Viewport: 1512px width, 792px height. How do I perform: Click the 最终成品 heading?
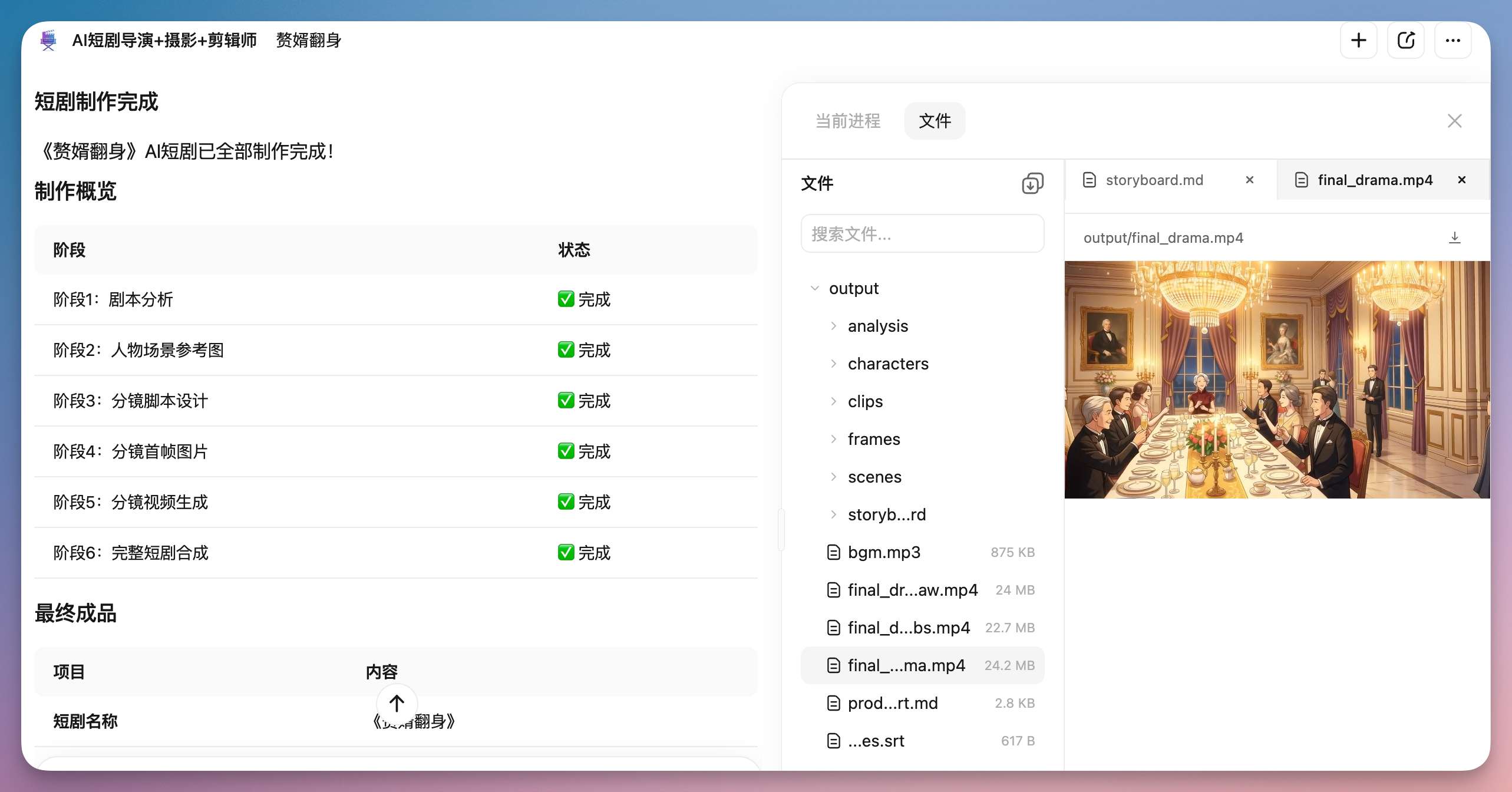click(75, 613)
